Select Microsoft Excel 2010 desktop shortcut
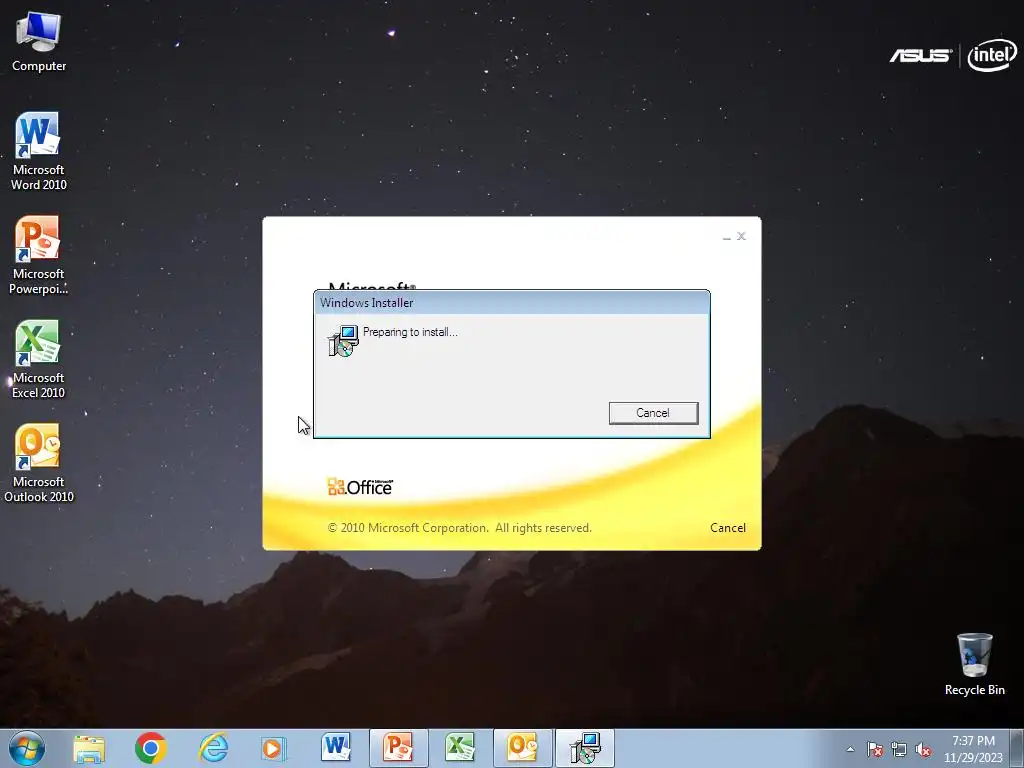Image resolution: width=1024 pixels, height=768 pixels. click(x=38, y=359)
